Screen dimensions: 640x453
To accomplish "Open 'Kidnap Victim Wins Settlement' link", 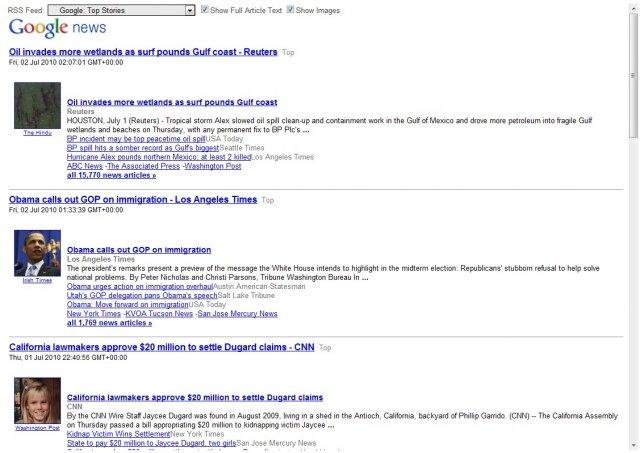I will click(118, 434).
